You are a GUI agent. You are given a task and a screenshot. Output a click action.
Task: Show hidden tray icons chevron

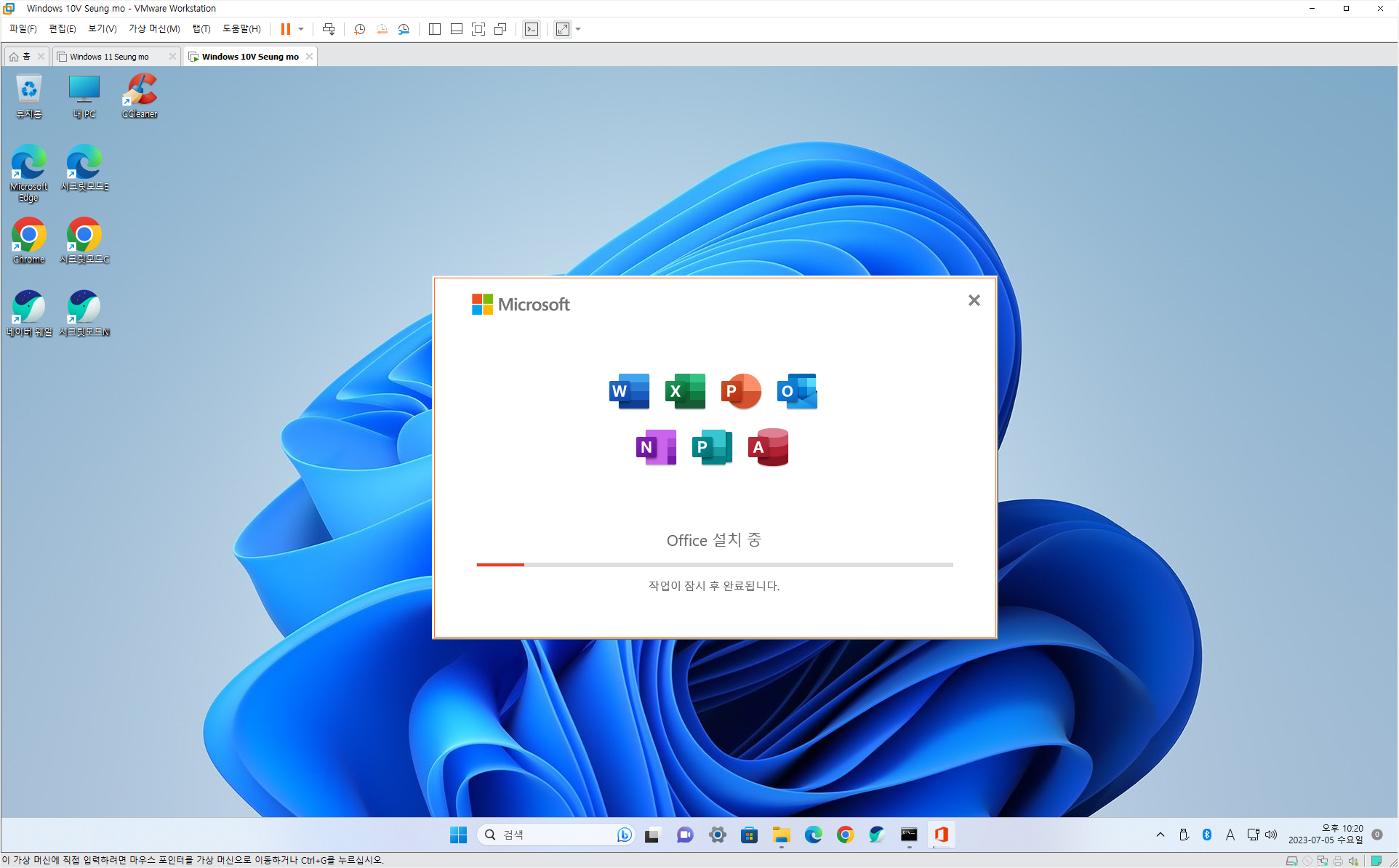click(1160, 835)
